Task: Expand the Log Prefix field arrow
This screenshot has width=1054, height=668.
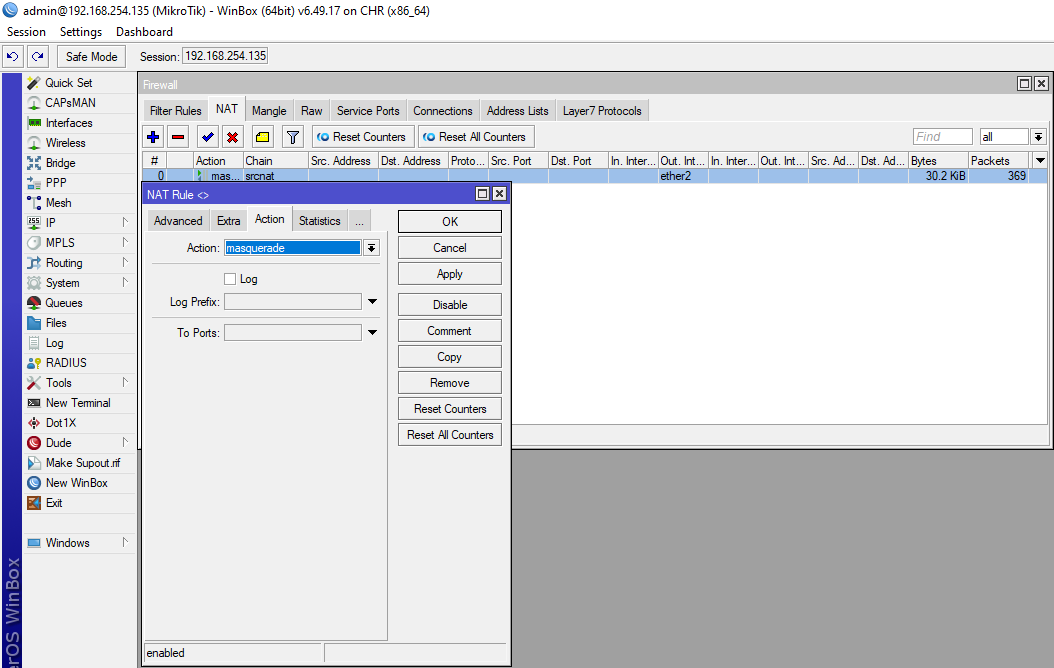Action: (x=372, y=302)
